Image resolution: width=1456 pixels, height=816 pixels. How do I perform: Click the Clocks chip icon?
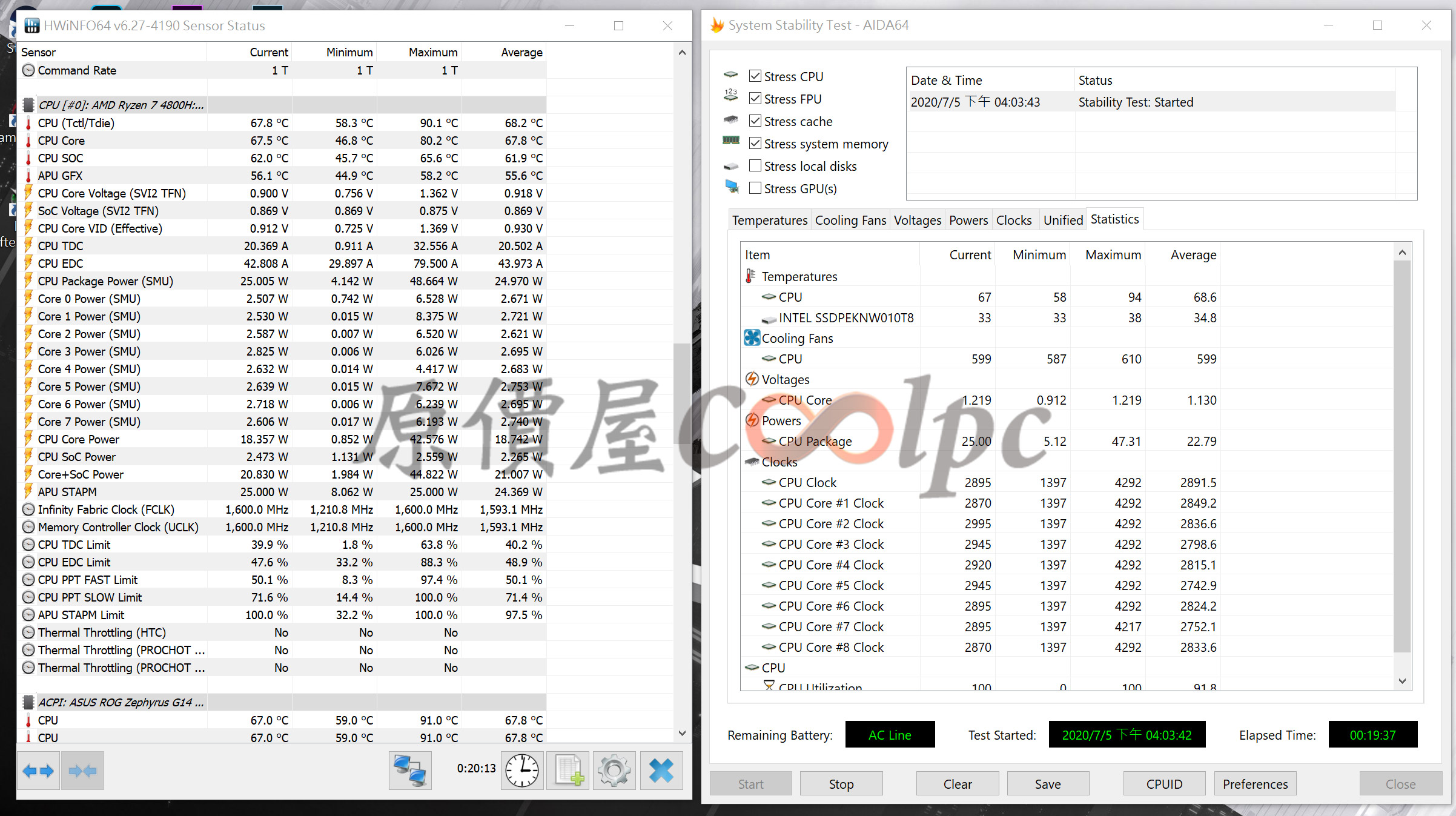(752, 462)
